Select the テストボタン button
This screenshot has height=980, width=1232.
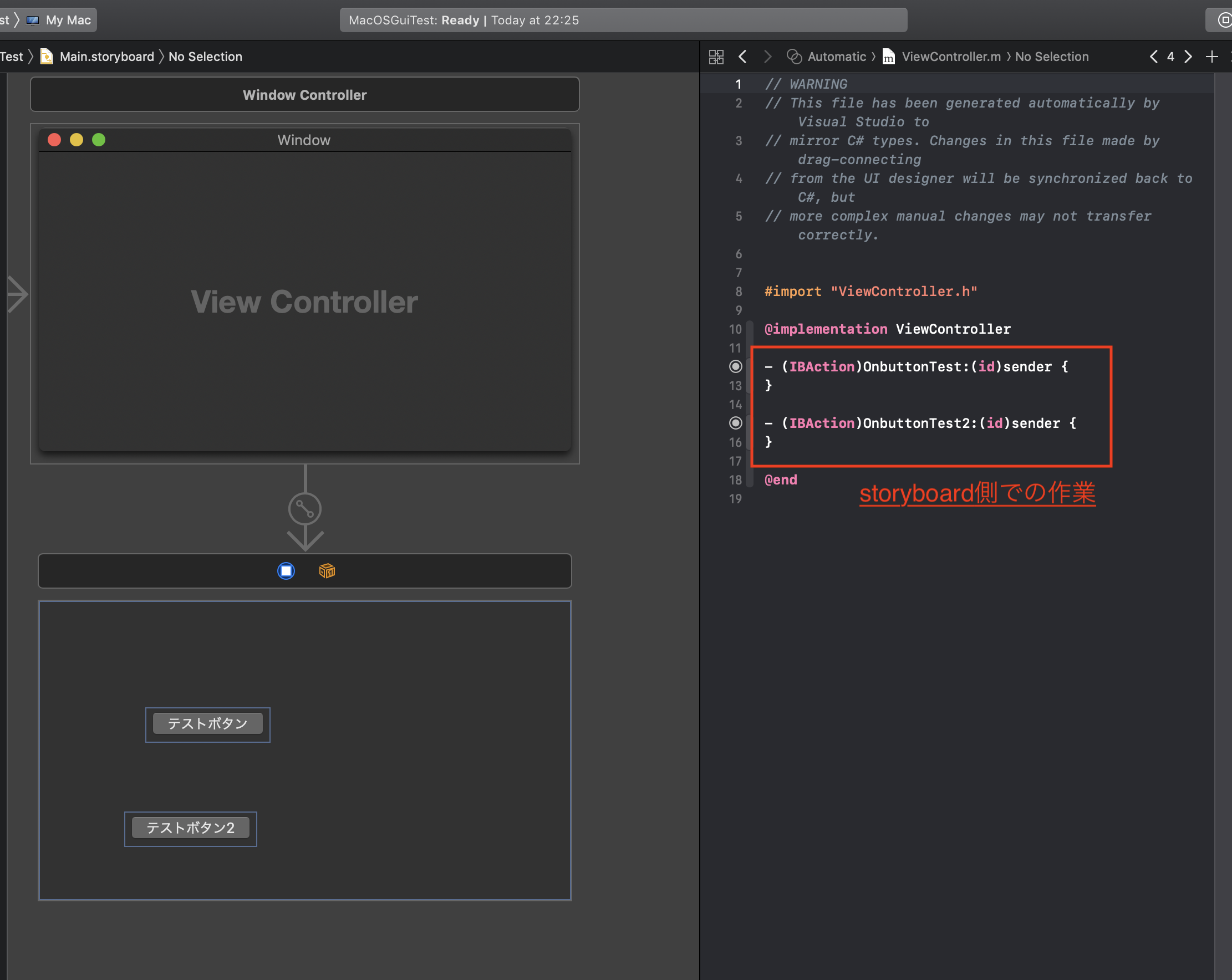207,723
